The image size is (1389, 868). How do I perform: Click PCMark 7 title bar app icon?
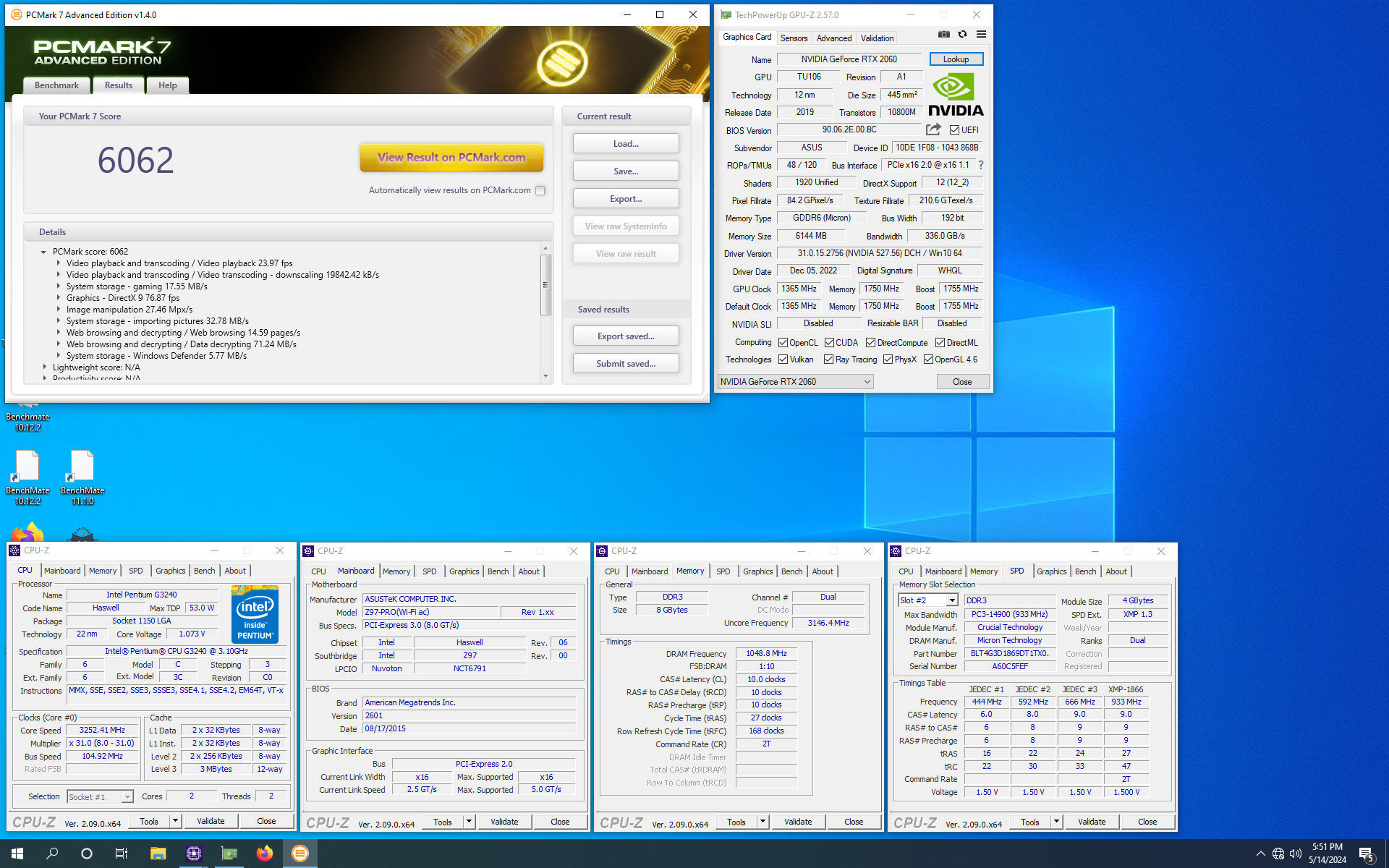pyautogui.click(x=16, y=14)
